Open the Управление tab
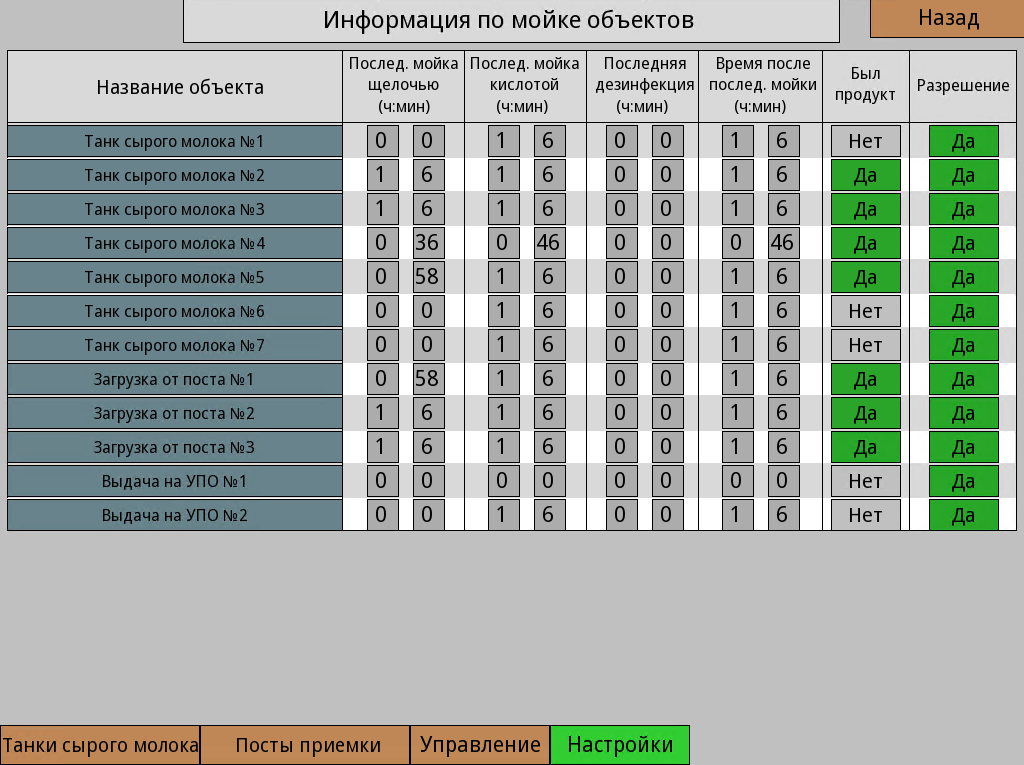 coord(480,745)
